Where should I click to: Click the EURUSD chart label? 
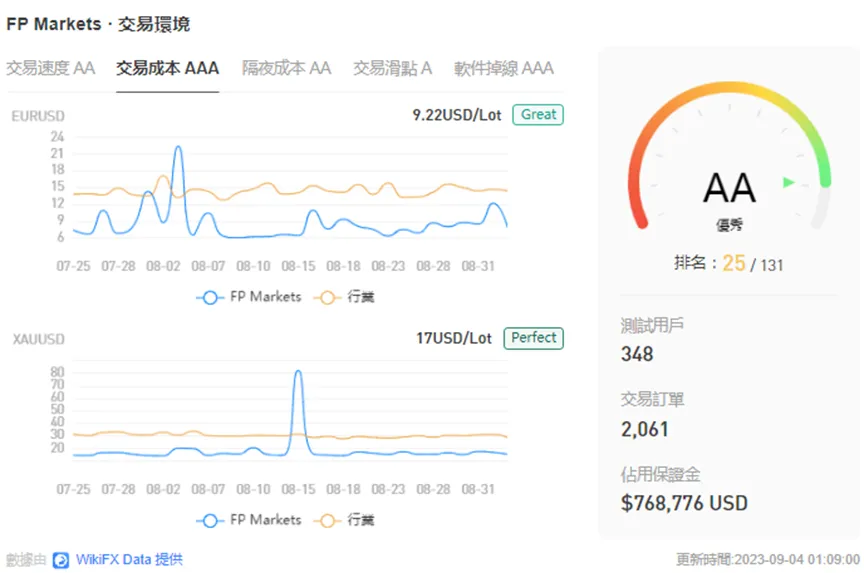tap(38, 116)
